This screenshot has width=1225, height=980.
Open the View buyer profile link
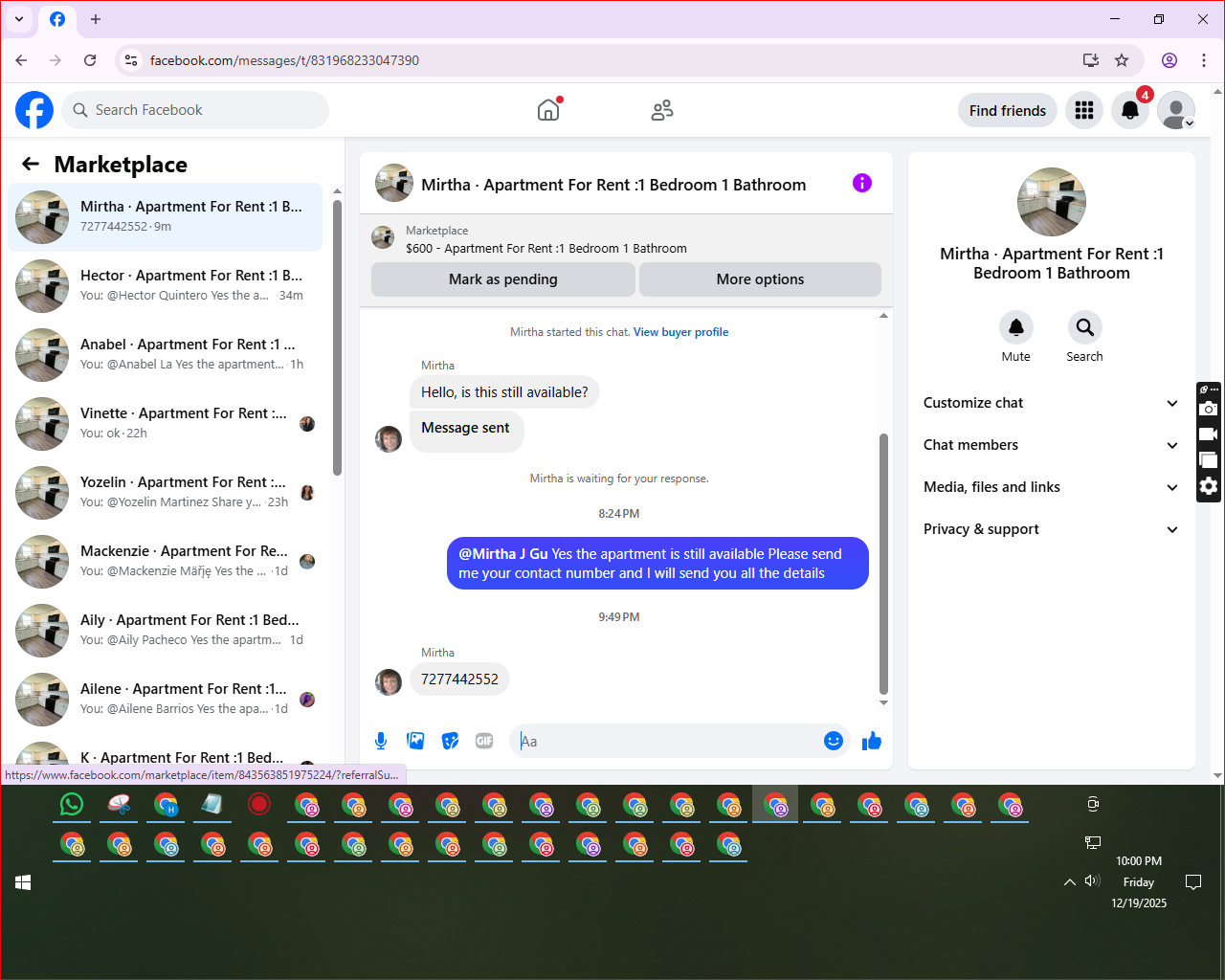coord(680,332)
